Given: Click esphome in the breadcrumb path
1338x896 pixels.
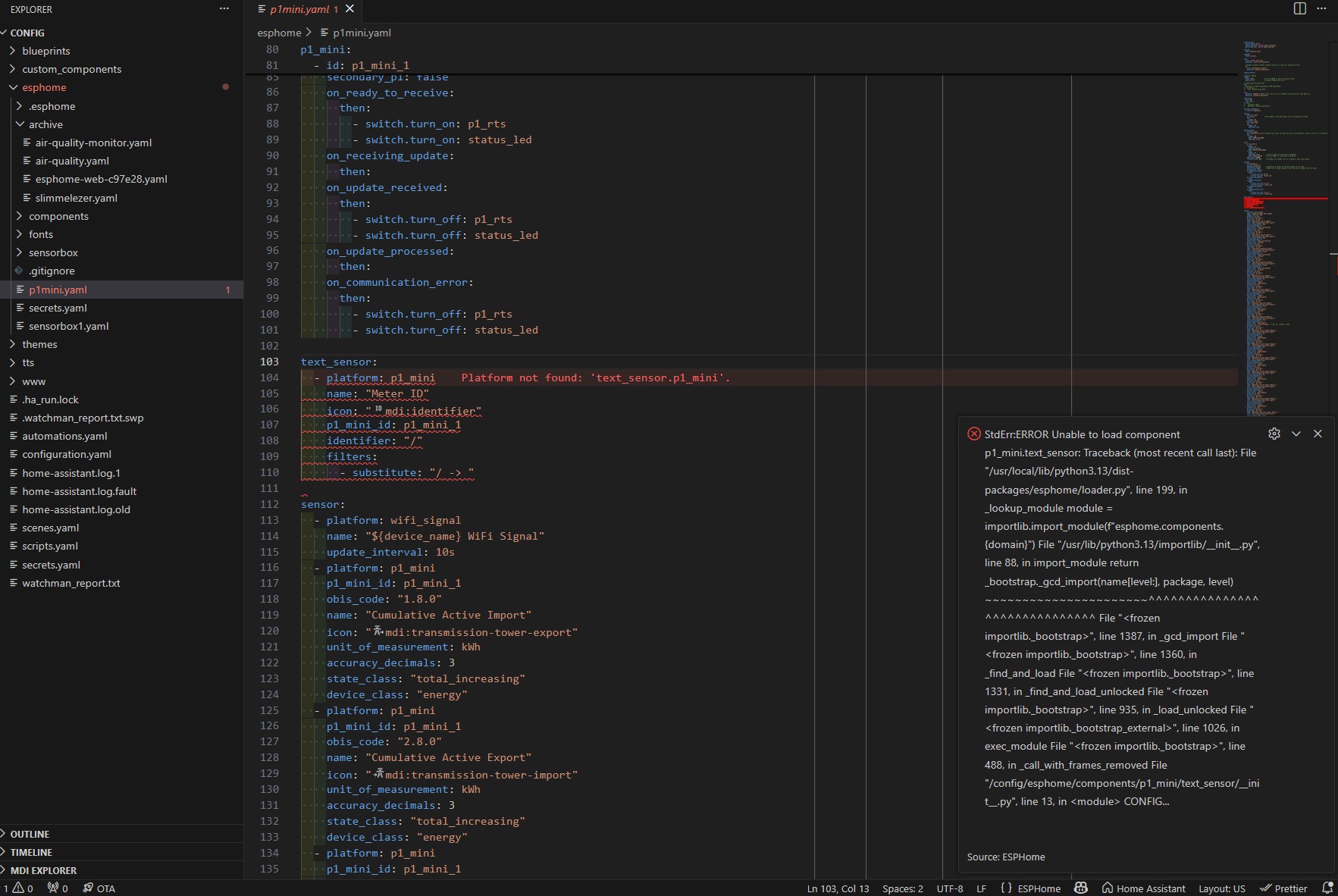Looking at the screenshot, I should (x=279, y=33).
